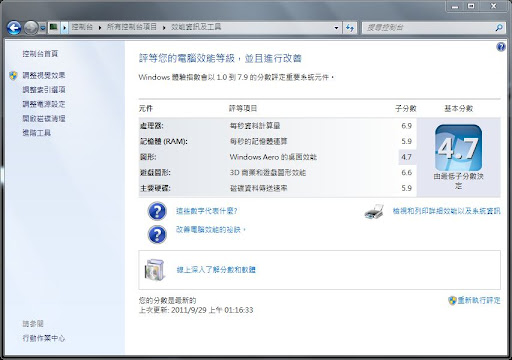Open Help via the blue question icon

(x=501, y=47)
